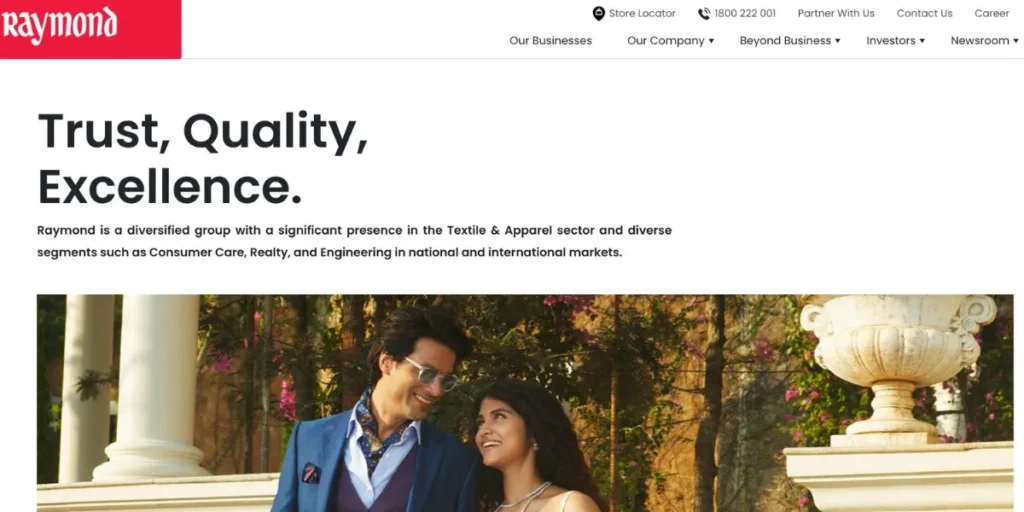1024x512 pixels.
Task: Open the Newsroom menu
Action: [980, 40]
